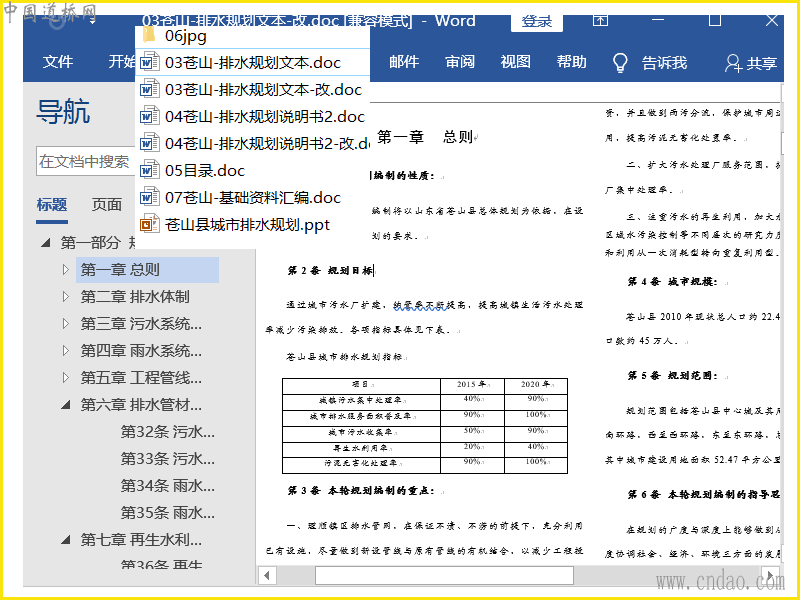Select file name 07苍山-基础资料汇编.doc
This screenshot has width=800, height=600.
(x=253, y=197)
